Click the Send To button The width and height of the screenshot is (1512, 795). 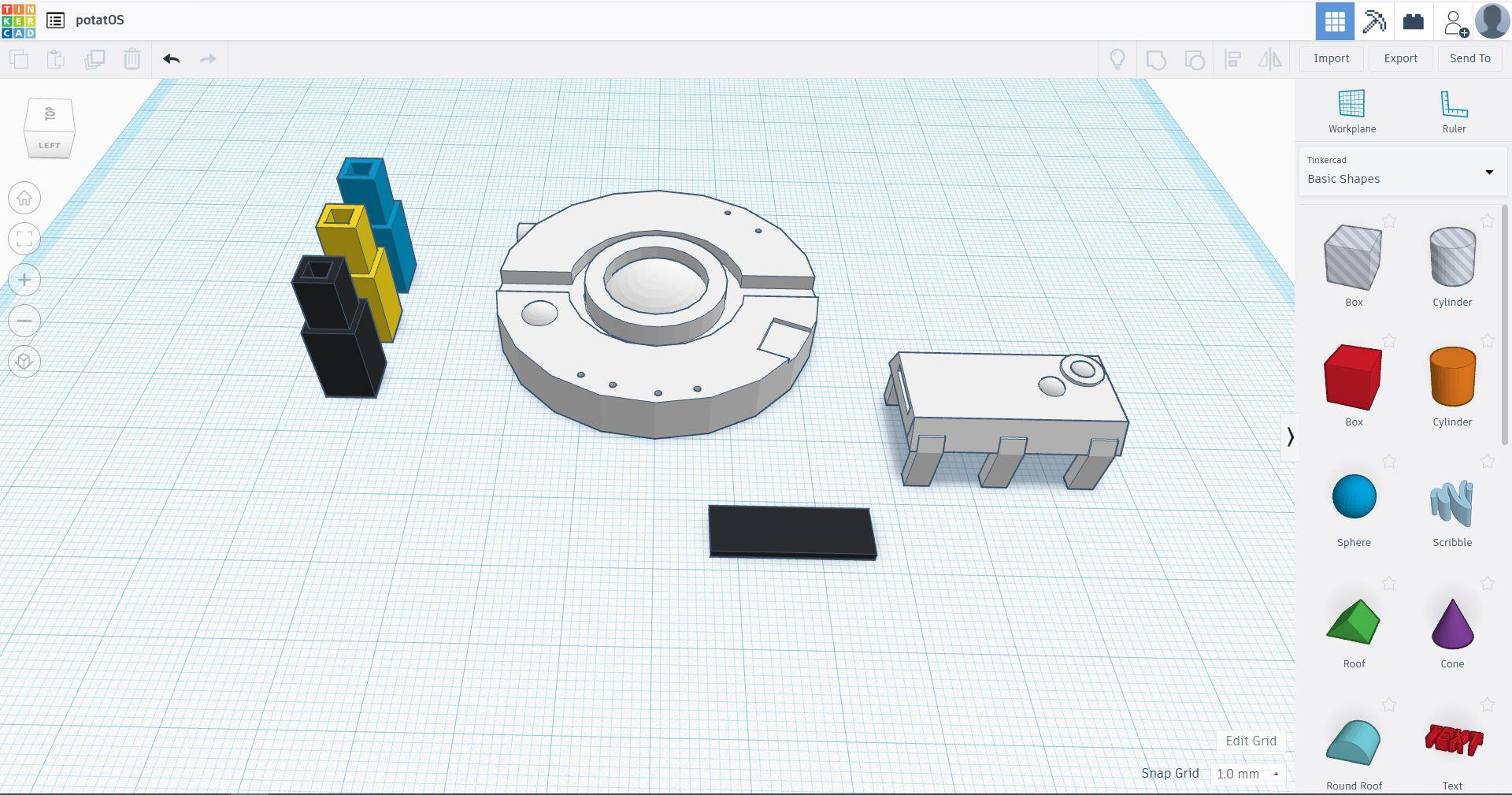pos(1469,59)
